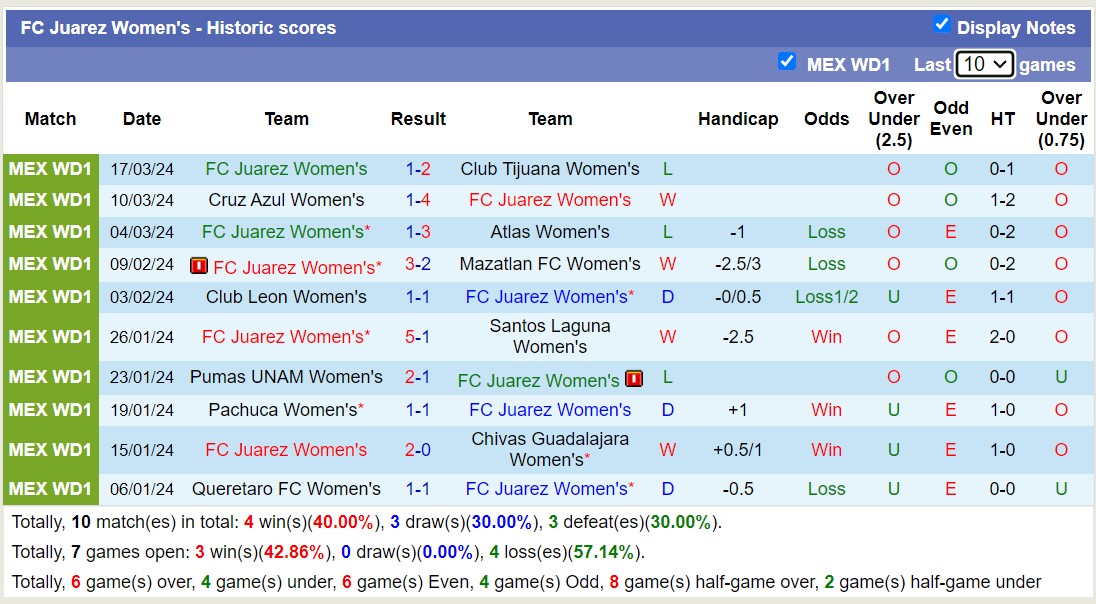Click the MEX WD1 league cell in first row
The width and height of the screenshot is (1096, 604).
click(51, 169)
